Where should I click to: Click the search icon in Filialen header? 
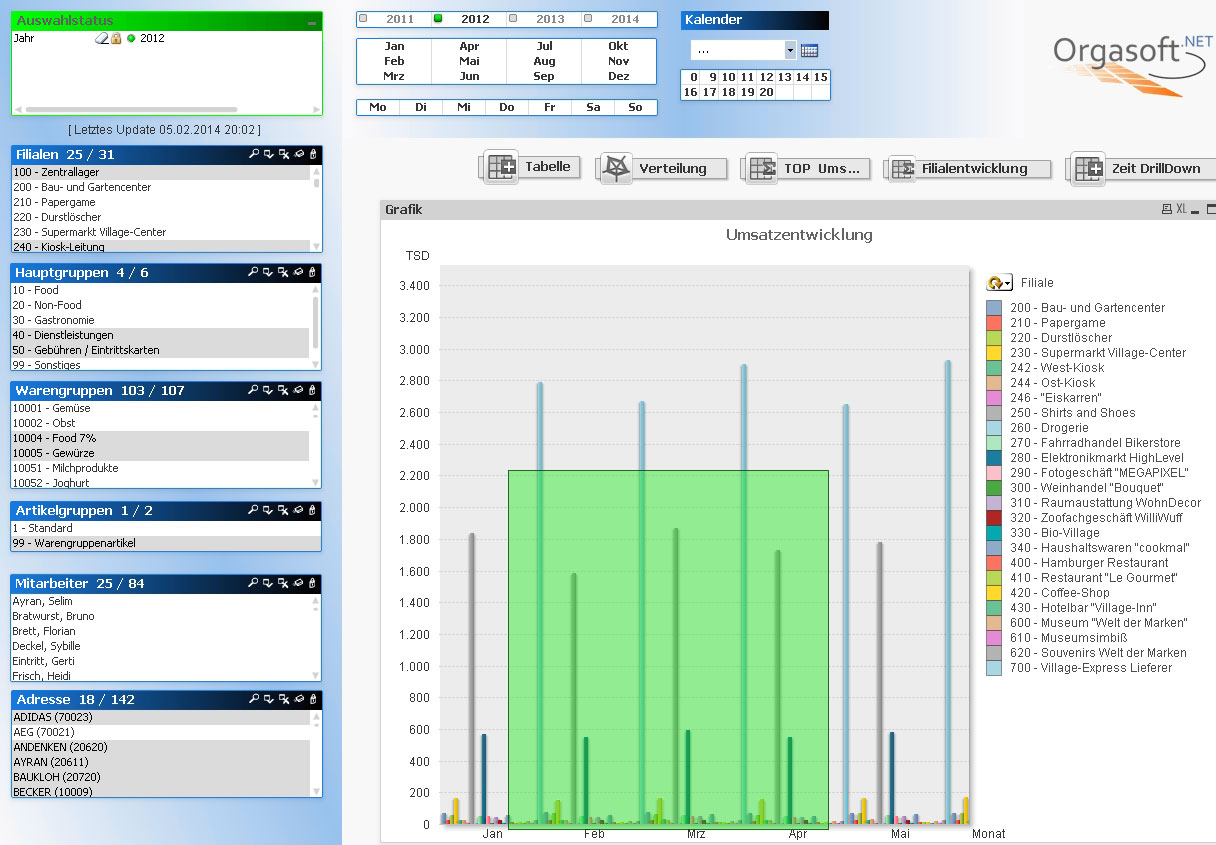point(254,155)
